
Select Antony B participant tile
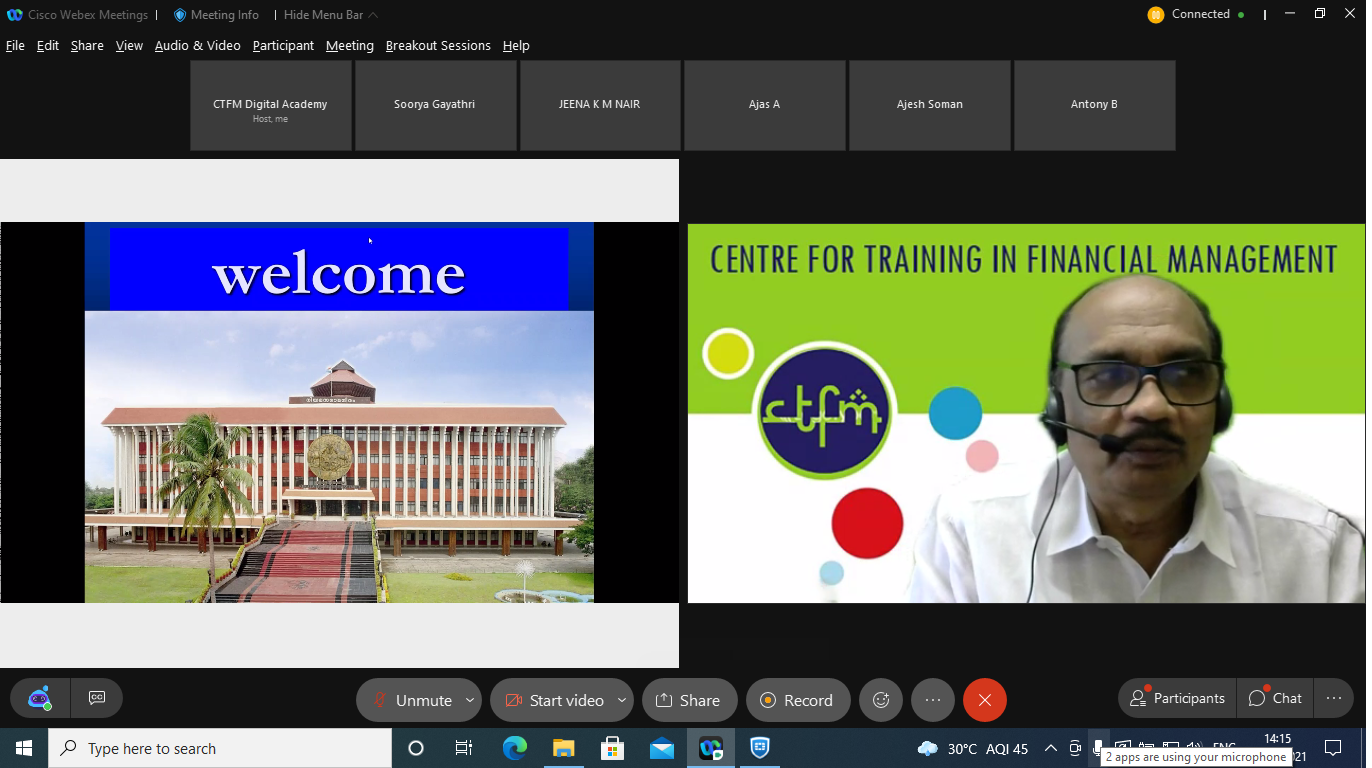click(x=1094, y=105)
